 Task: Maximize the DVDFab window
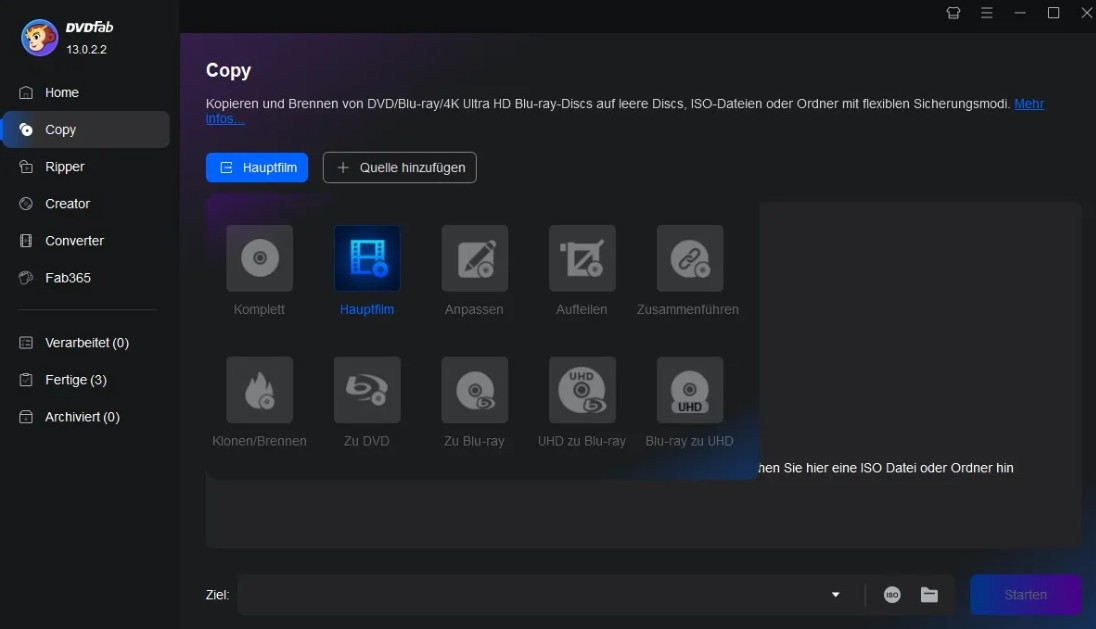pyautogui.click(x=1053, y=13)
